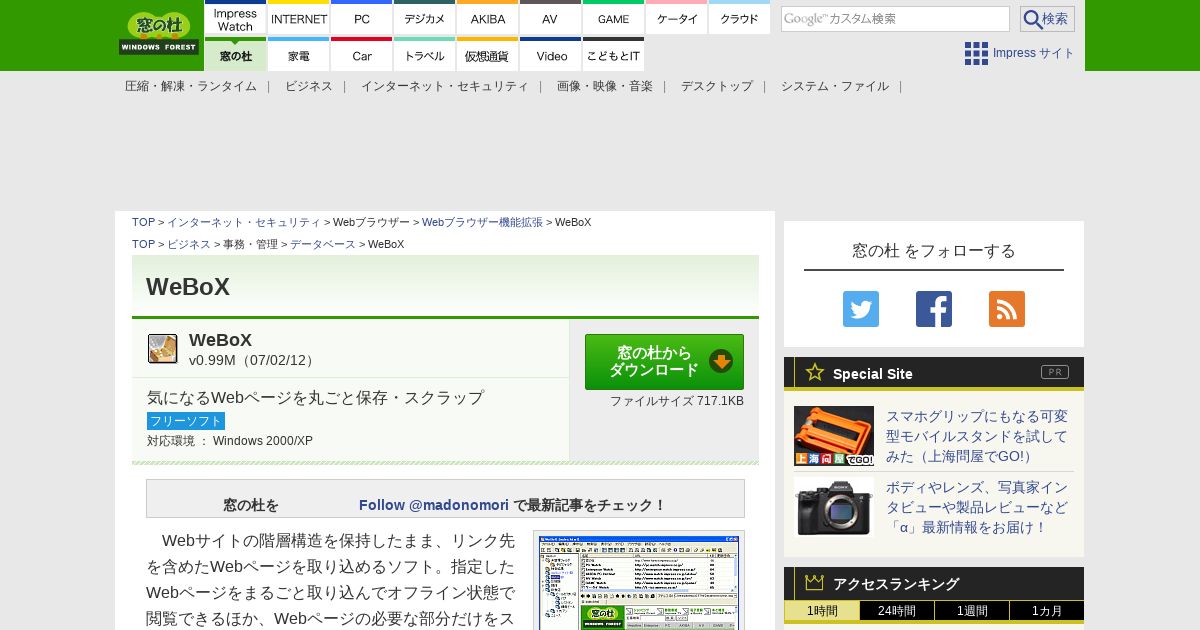Click the Follow @madonomori link
The width and height of the screenshot is (1200, 630).
434,505
